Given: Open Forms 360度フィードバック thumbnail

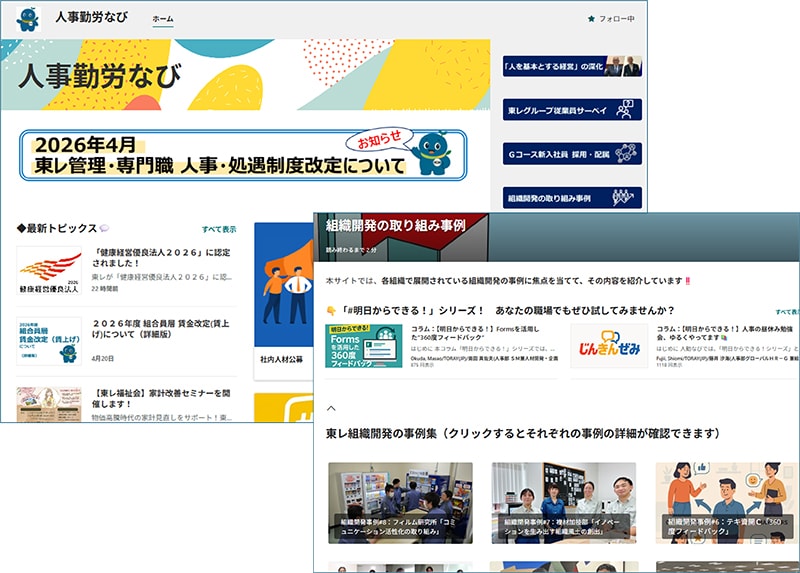Looking at the screenshot, I should tap(363, 345).
